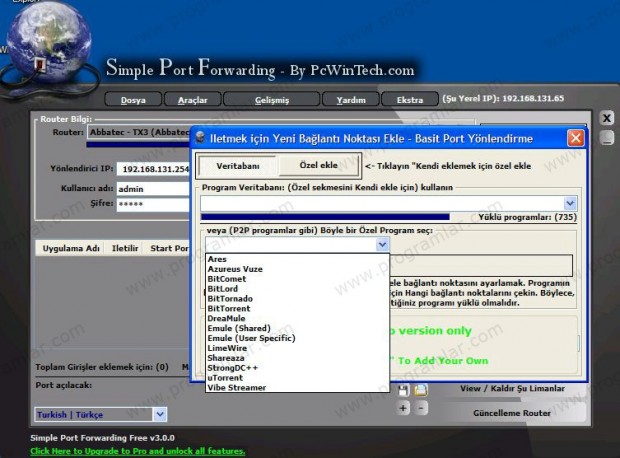Collapse the Özel Program dropdown arrow
The image size is (620, 458).
[x=382, y=245]
